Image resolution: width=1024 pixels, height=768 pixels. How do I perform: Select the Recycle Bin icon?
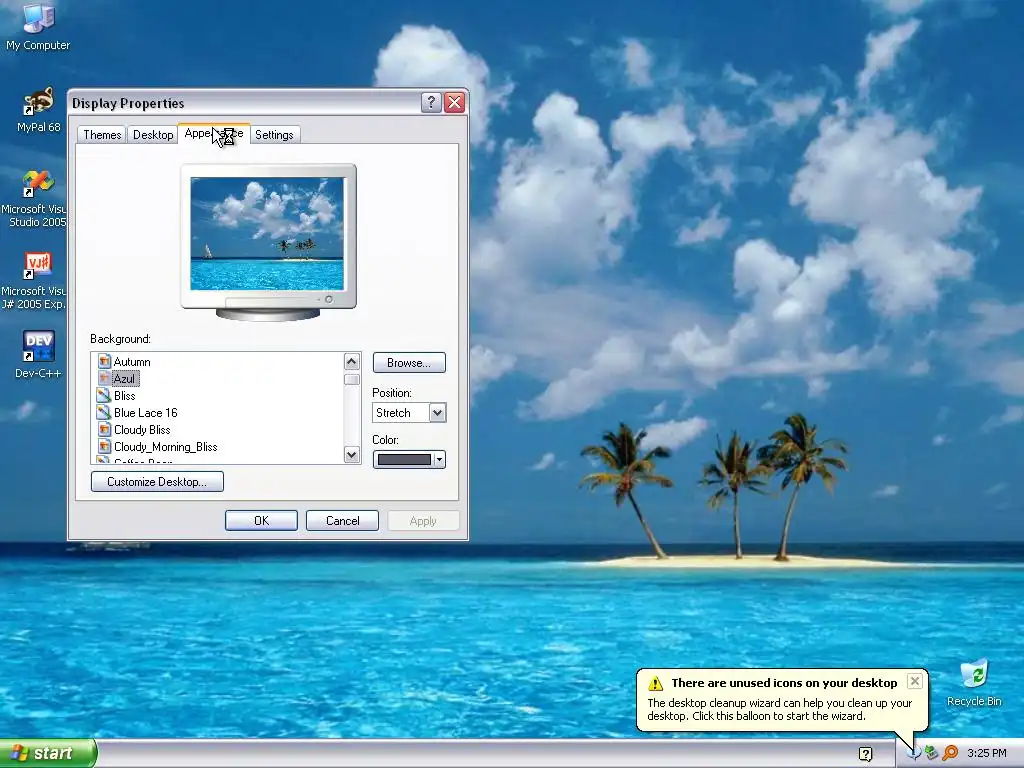coord(974,683)
